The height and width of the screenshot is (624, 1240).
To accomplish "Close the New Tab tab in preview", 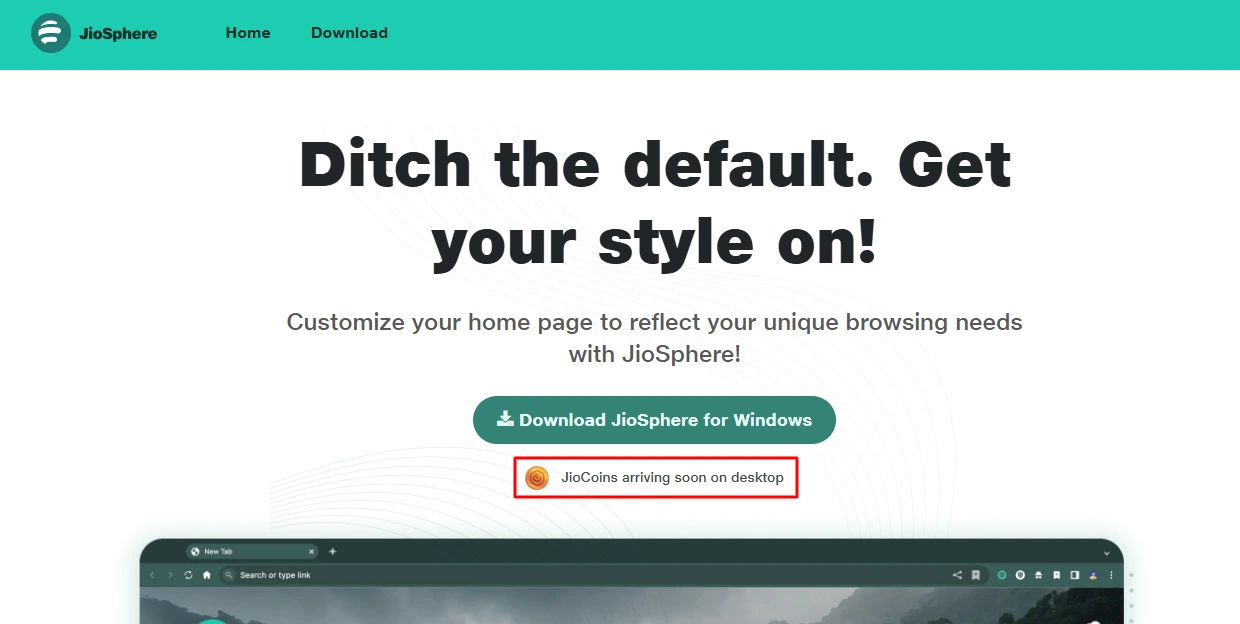I will (x=311, y=551).
